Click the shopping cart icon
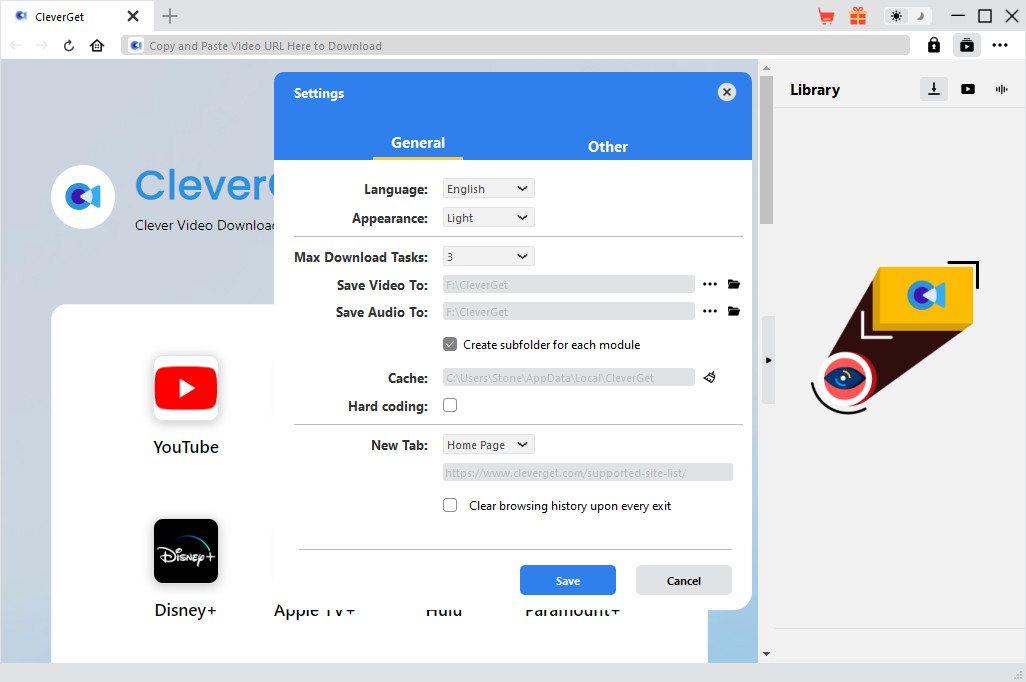 tap(826, 16)
